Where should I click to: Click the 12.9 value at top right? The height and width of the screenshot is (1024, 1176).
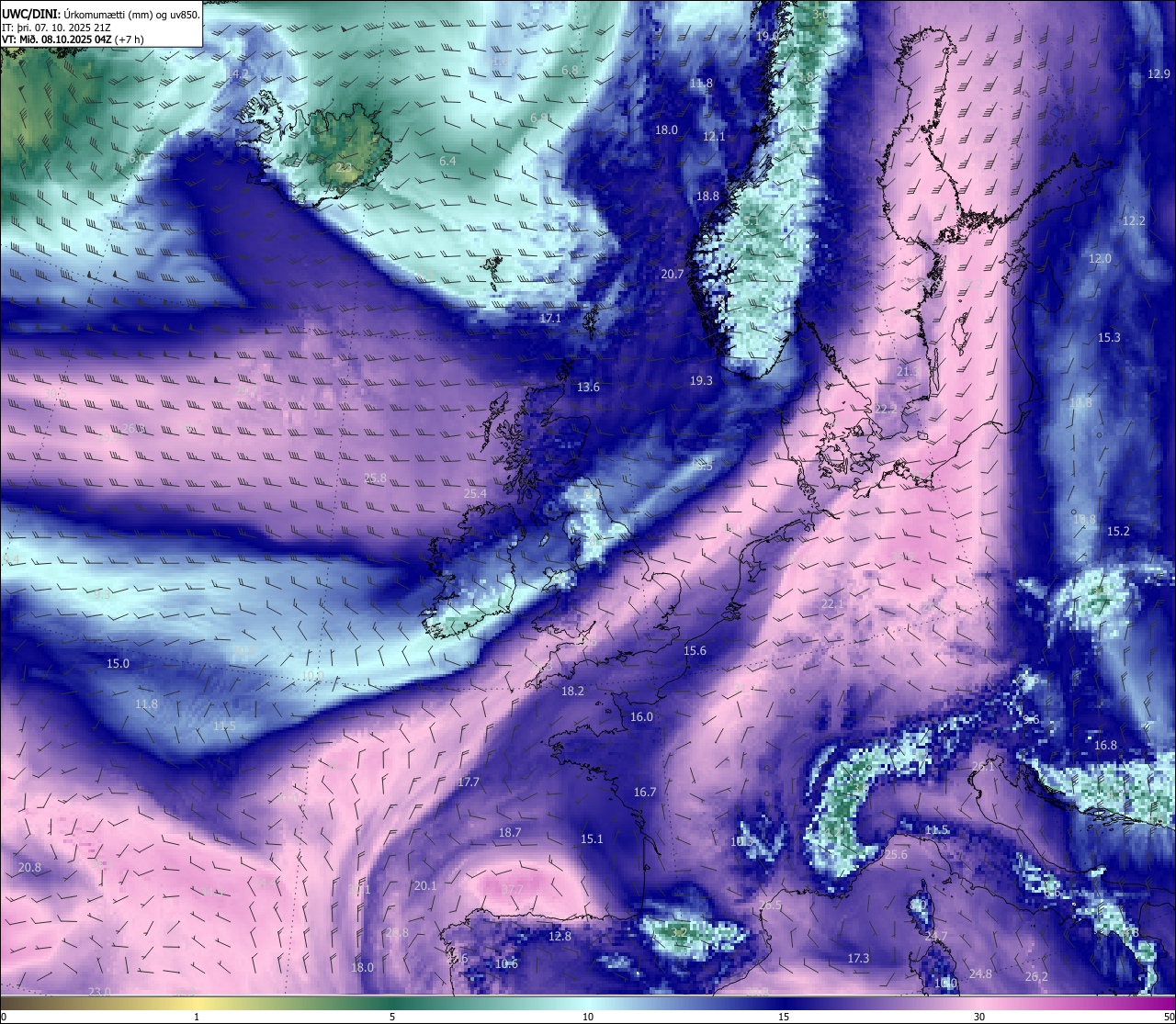(1159, 74)
